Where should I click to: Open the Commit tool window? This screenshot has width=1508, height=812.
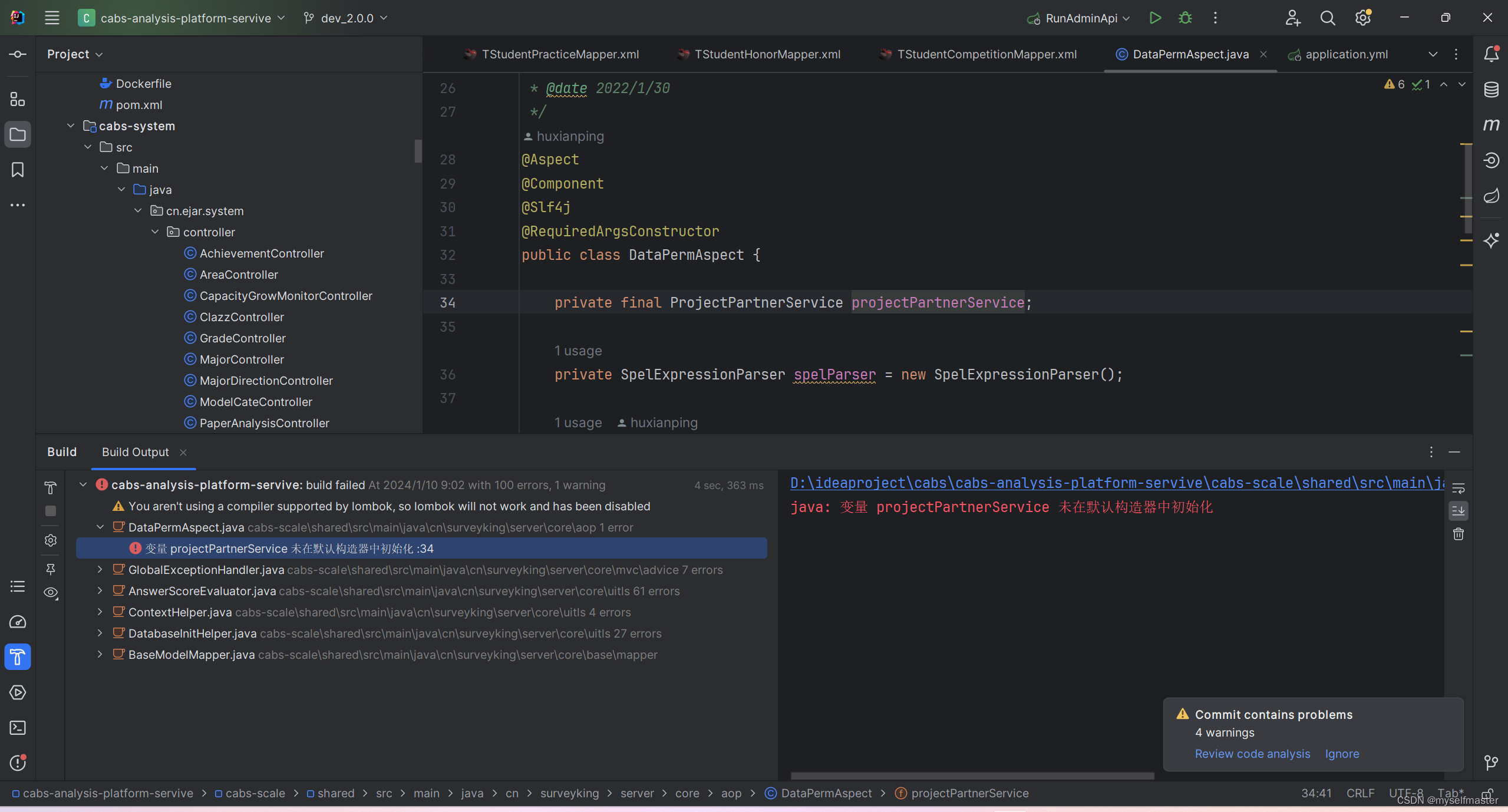pos(18,54)
